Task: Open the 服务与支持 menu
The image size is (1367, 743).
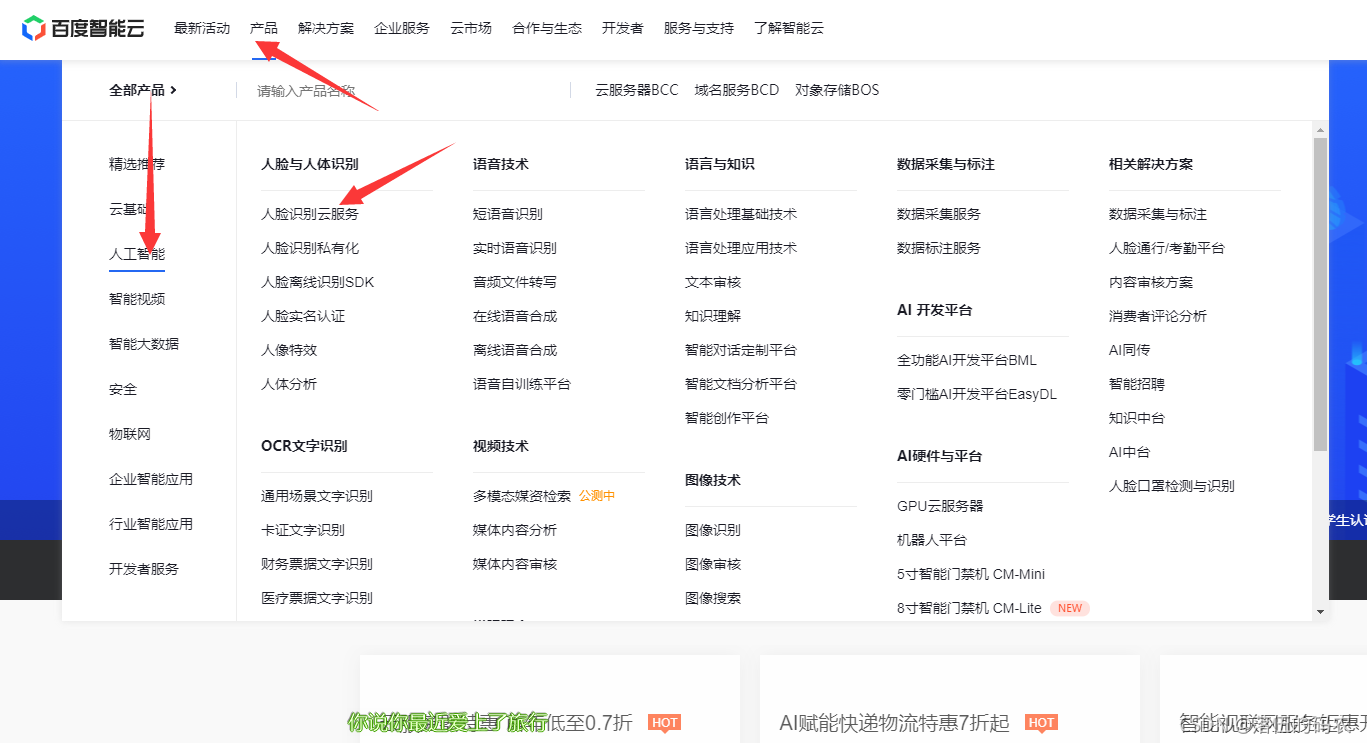Action: (699, 28)
